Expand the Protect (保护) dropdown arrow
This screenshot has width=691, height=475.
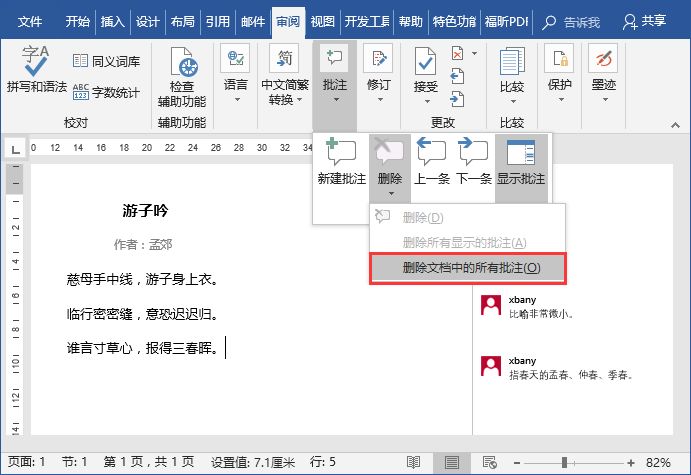click(561, 100)
